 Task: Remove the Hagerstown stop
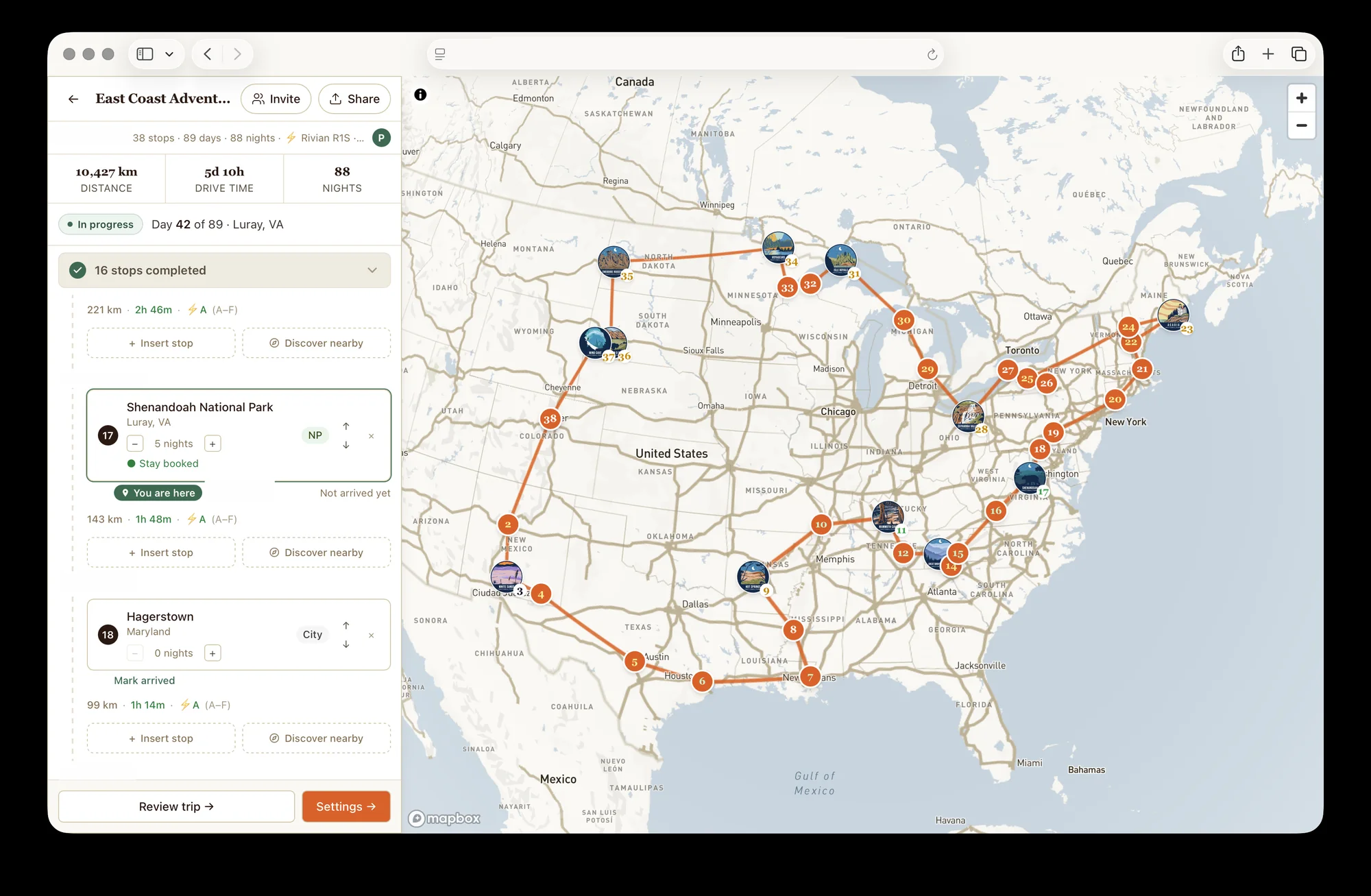(x=371, y=635)
